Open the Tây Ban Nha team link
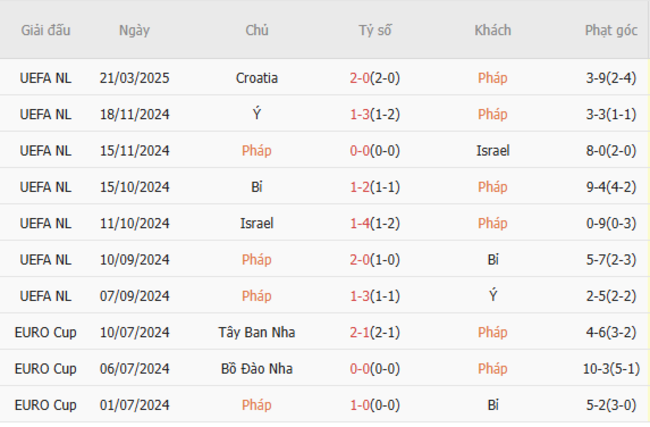This screenshot has width=650, height=427. coord(257,332)
